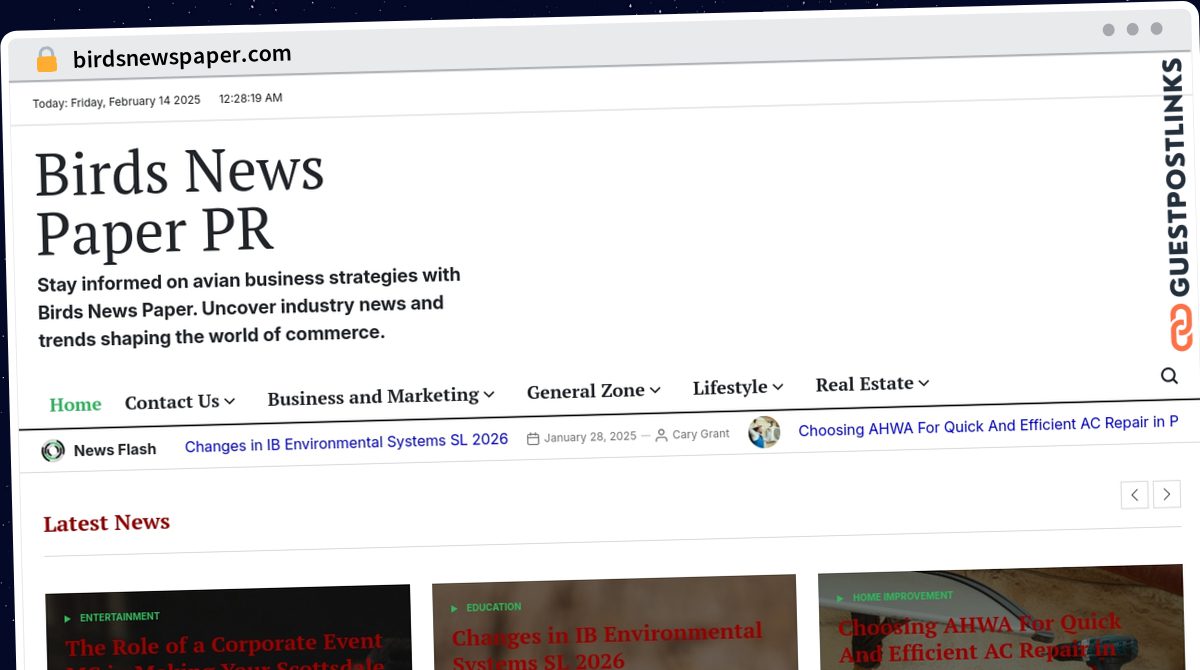This screenshot has width=1200, height=670.
Task: Click the 12:28:19 AM clock text
Action: point(251,98)
